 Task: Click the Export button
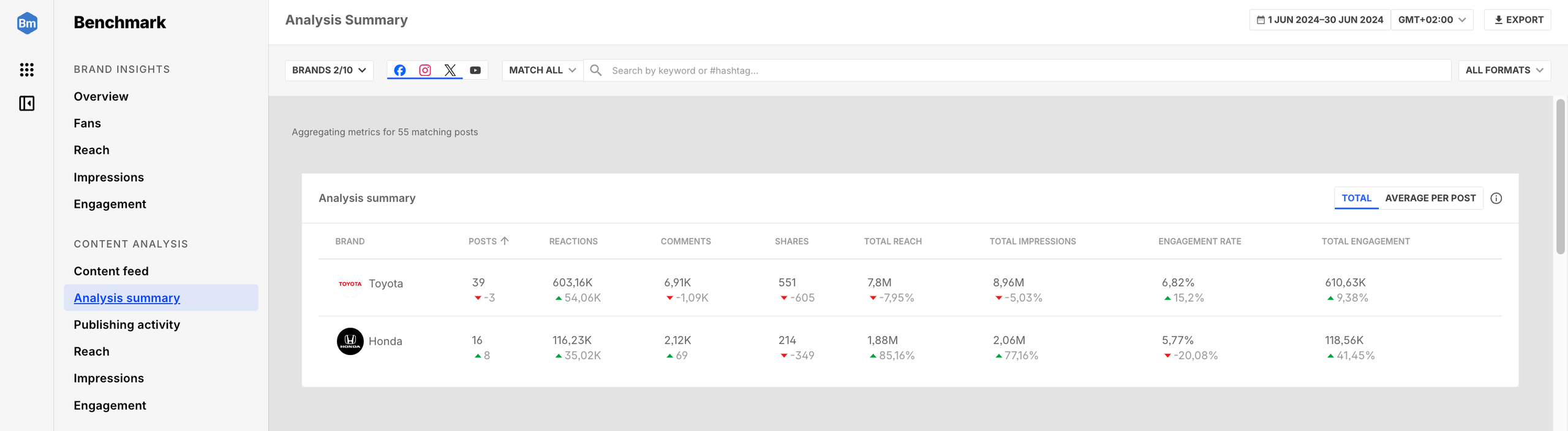pos(1518,20)
